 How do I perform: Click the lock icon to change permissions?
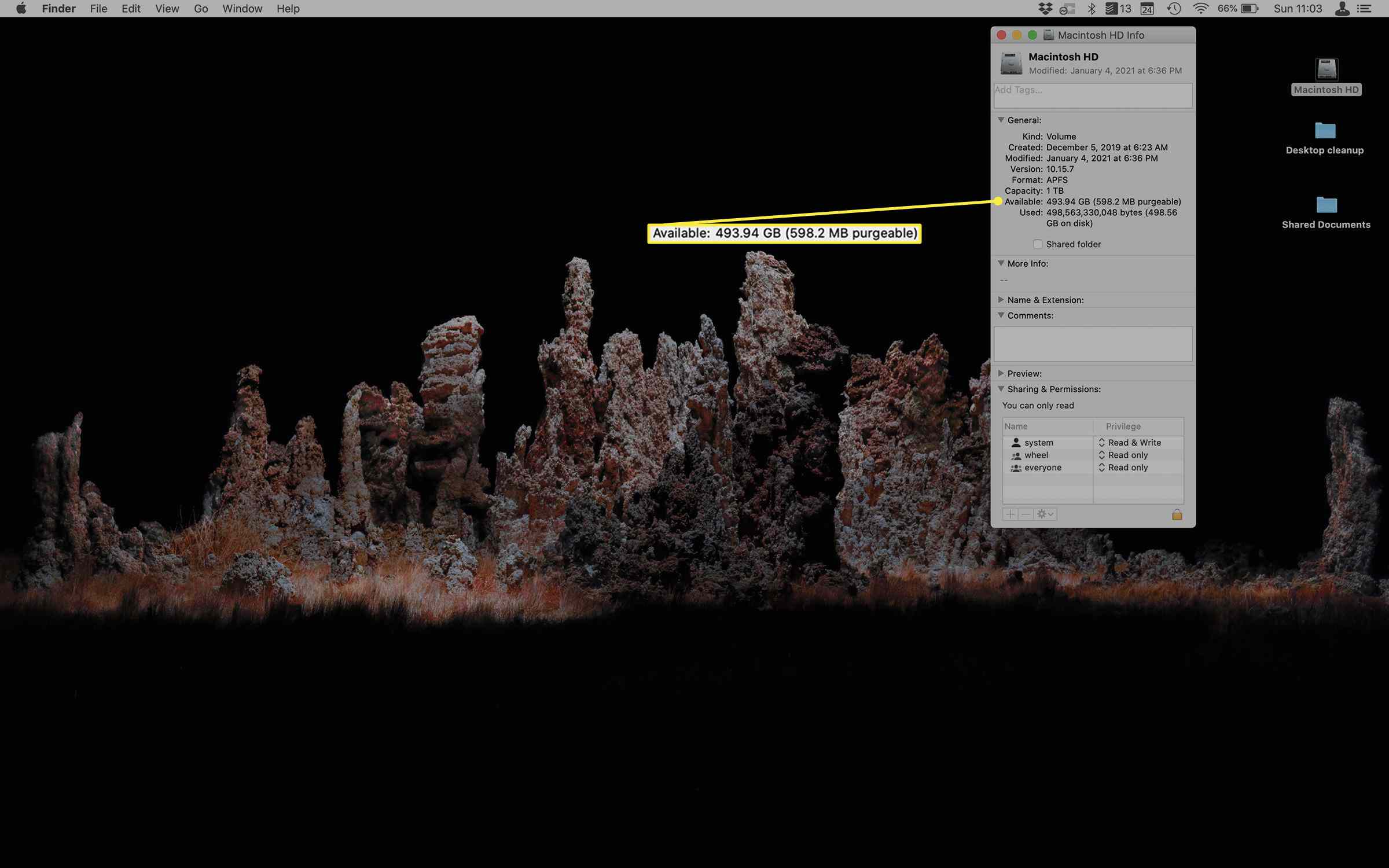(x=1178, y=514)
